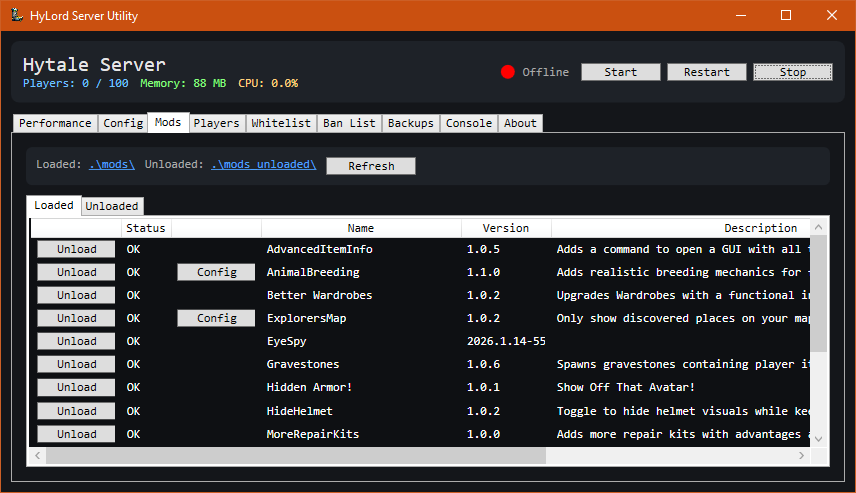Click the AdvancedItemInfo name cell
This screenshot has width=856, height=493.
pos(361,249)
